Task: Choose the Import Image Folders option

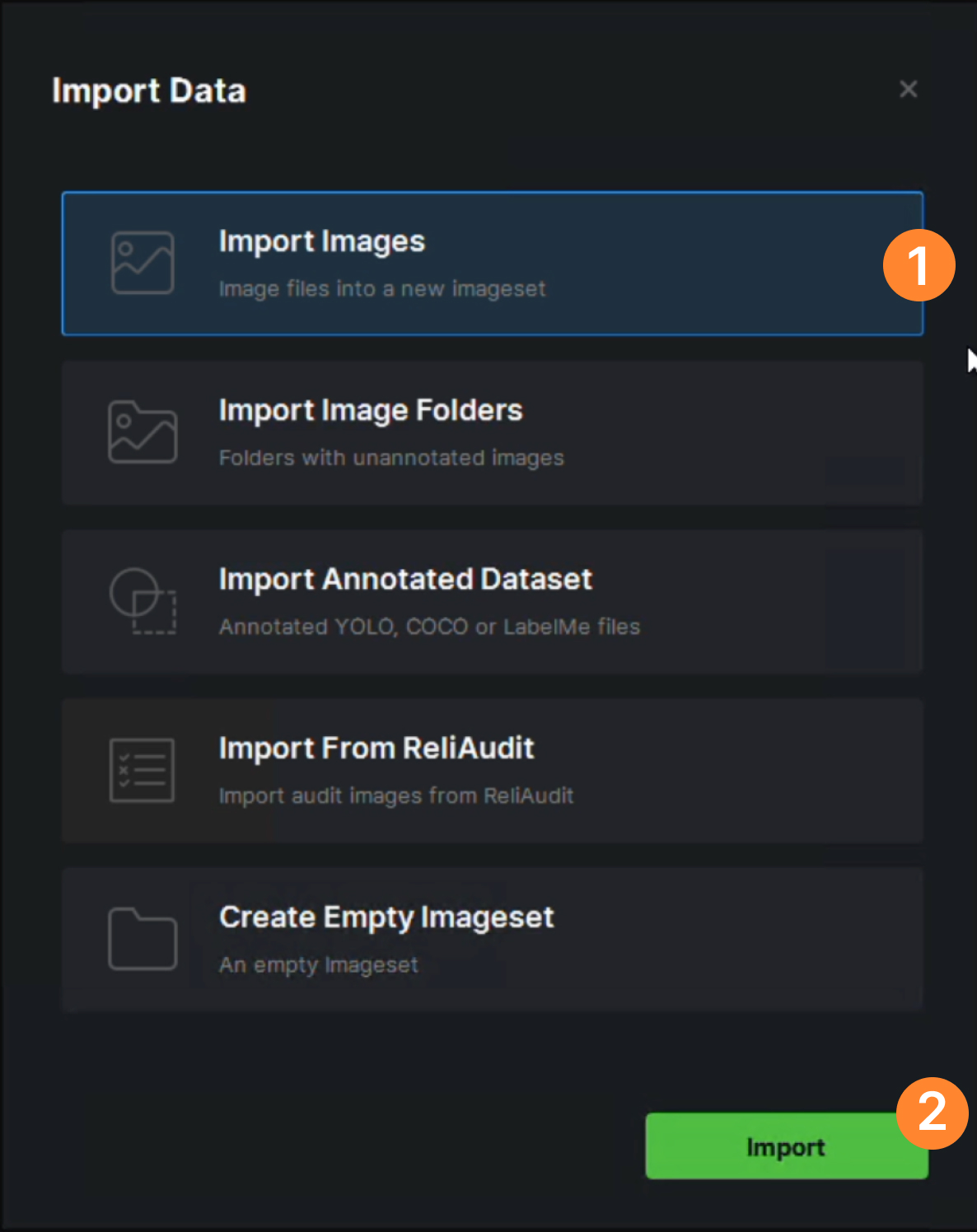Action: (492, 433)
